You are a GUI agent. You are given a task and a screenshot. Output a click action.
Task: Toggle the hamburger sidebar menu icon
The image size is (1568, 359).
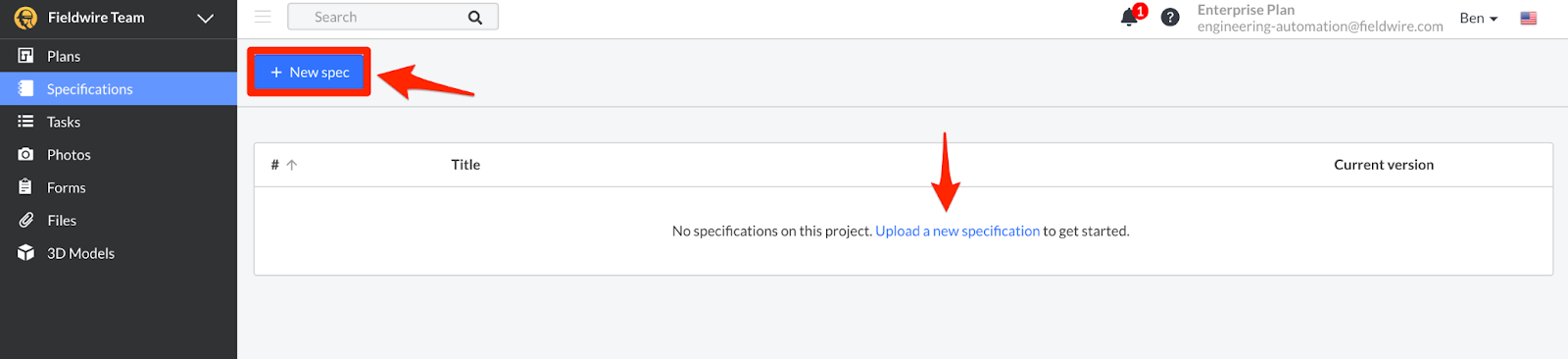[x=263, y=17]
